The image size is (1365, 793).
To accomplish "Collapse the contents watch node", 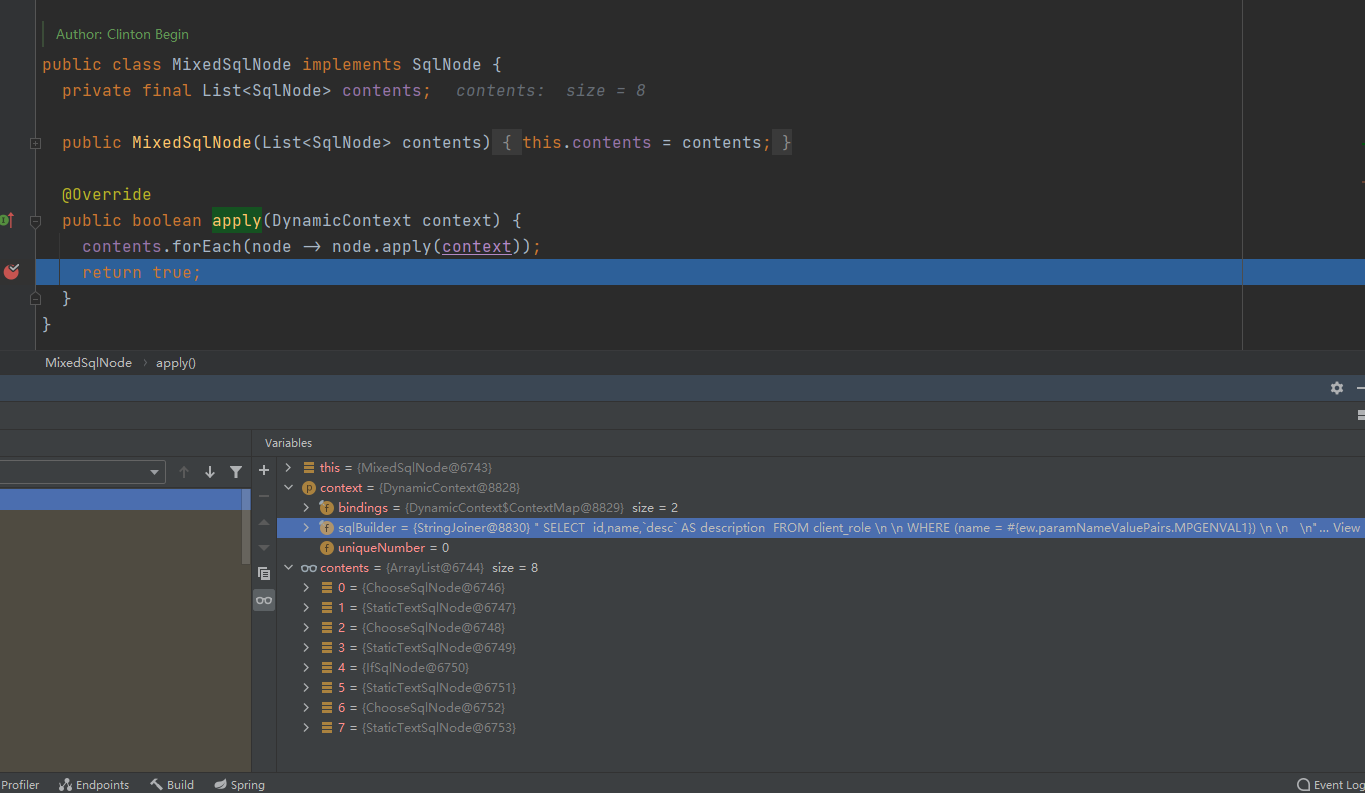I will (289, 567).
